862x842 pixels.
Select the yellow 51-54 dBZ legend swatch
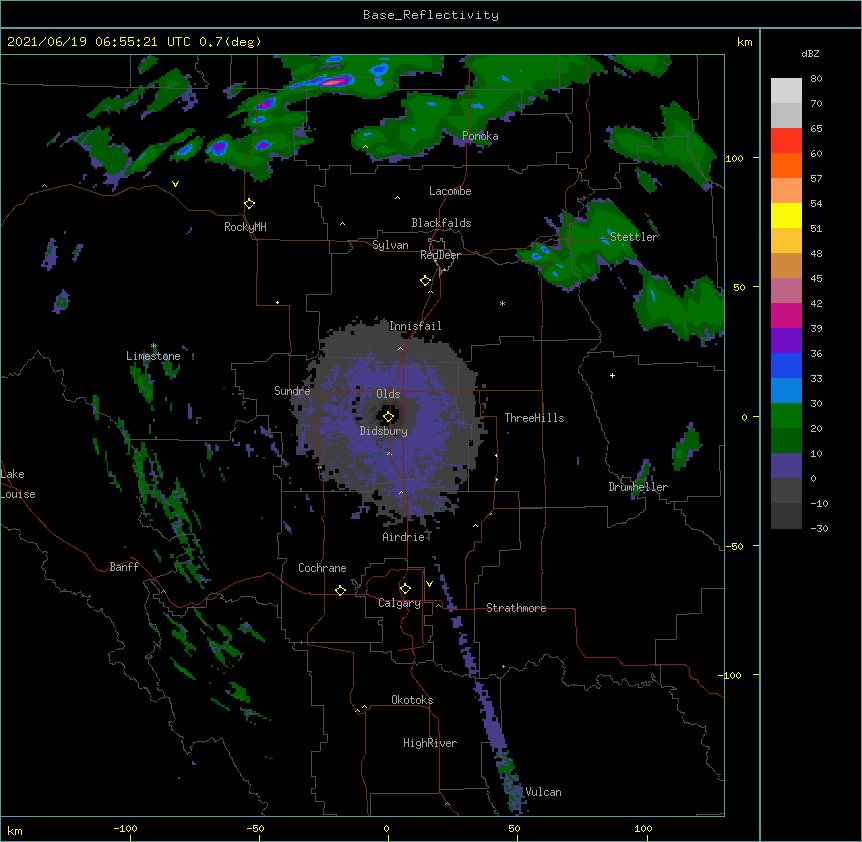pyautogui.click(x=786, y=215)
